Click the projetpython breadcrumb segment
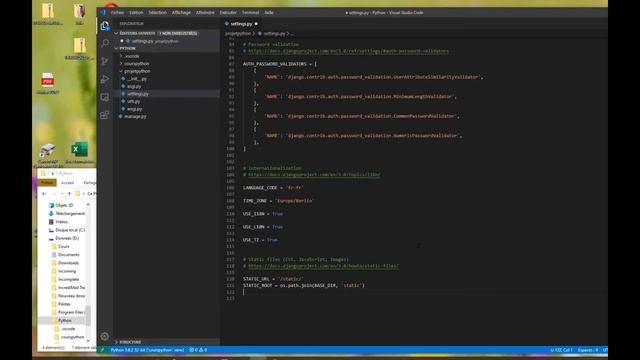640x360 pixels. click(x=238, y=33)
